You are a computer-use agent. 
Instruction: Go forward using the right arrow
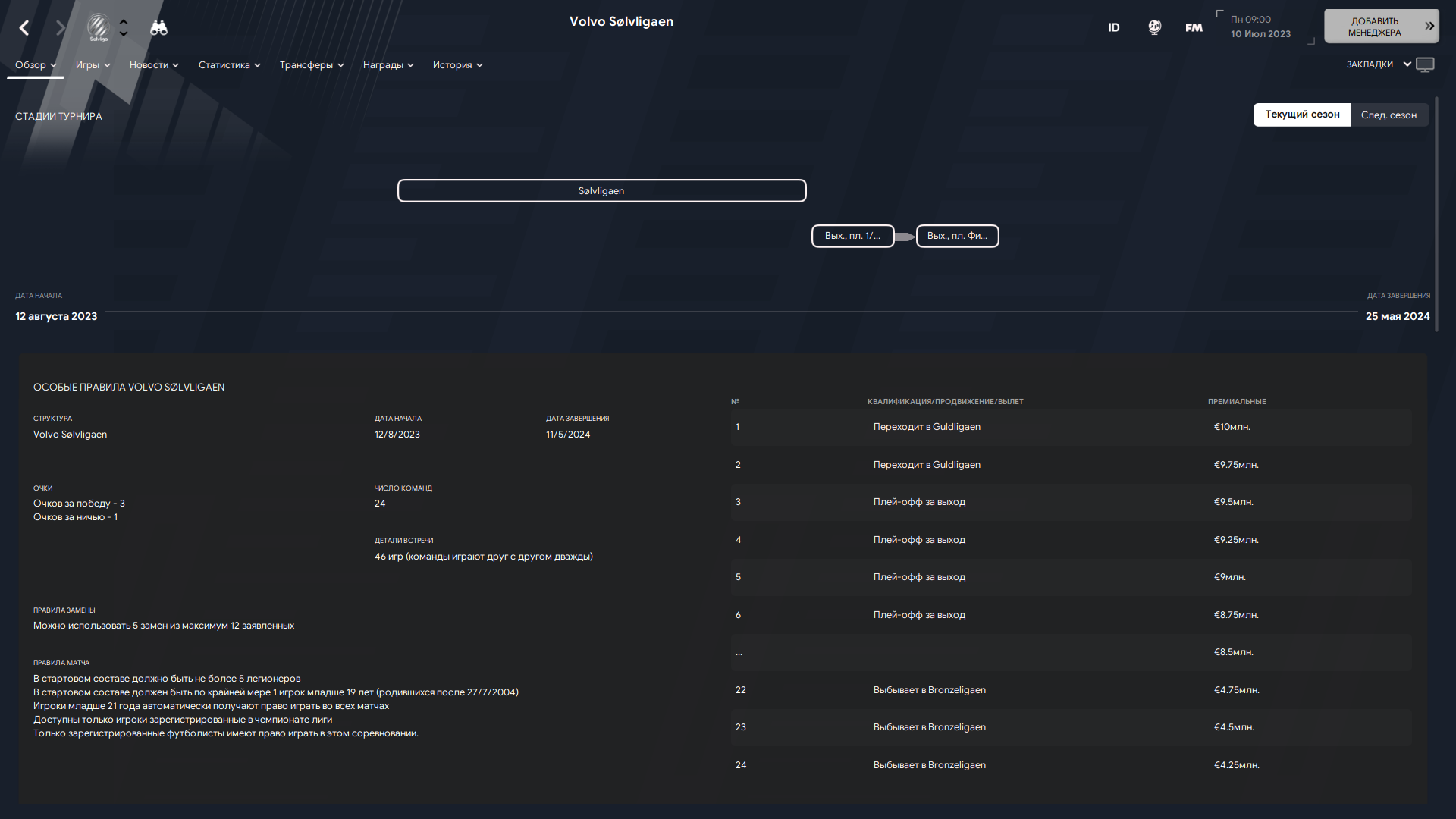click(61, 28)
